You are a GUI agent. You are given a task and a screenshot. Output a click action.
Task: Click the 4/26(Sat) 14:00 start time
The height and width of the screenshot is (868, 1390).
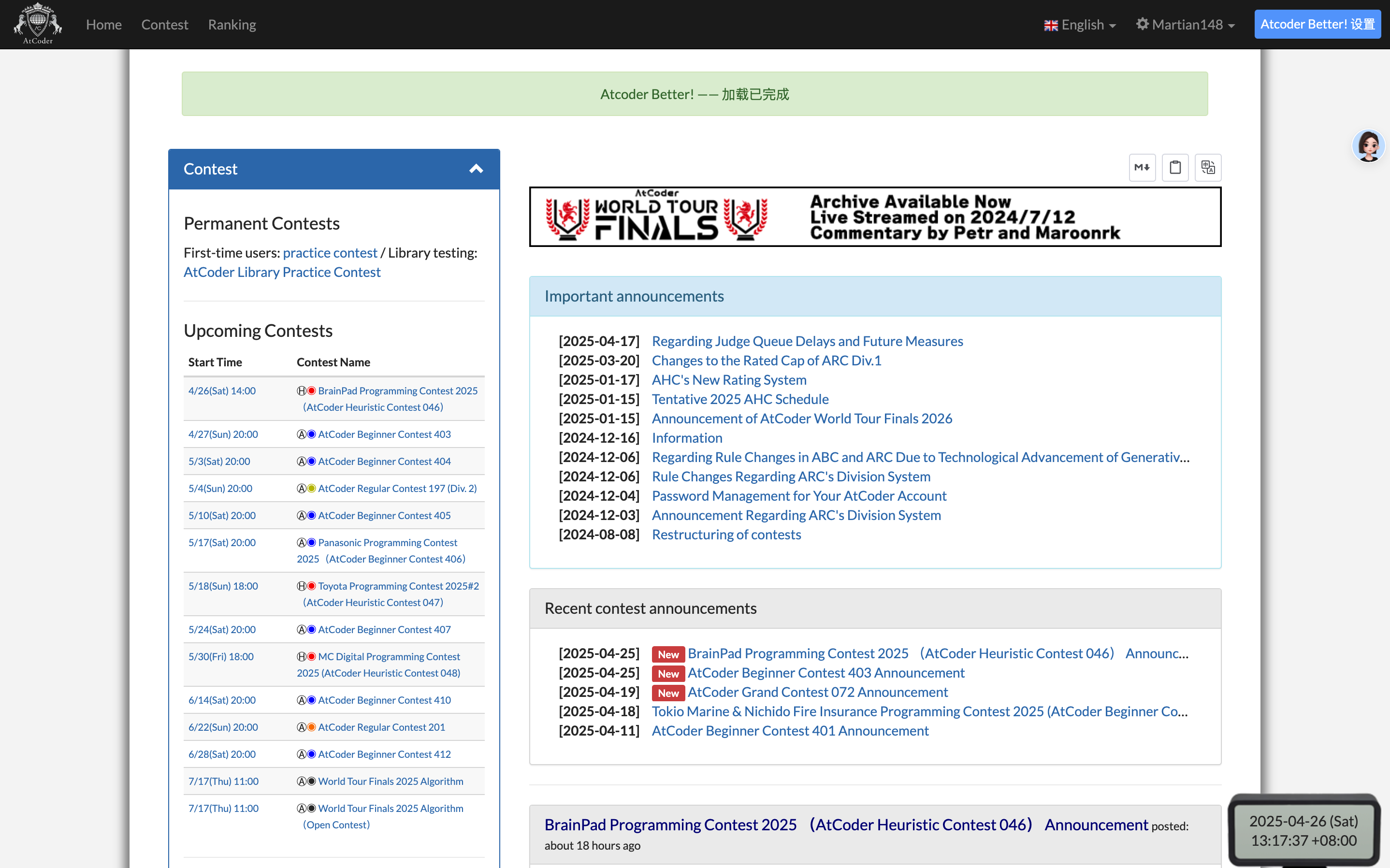[x=222, y=391]
